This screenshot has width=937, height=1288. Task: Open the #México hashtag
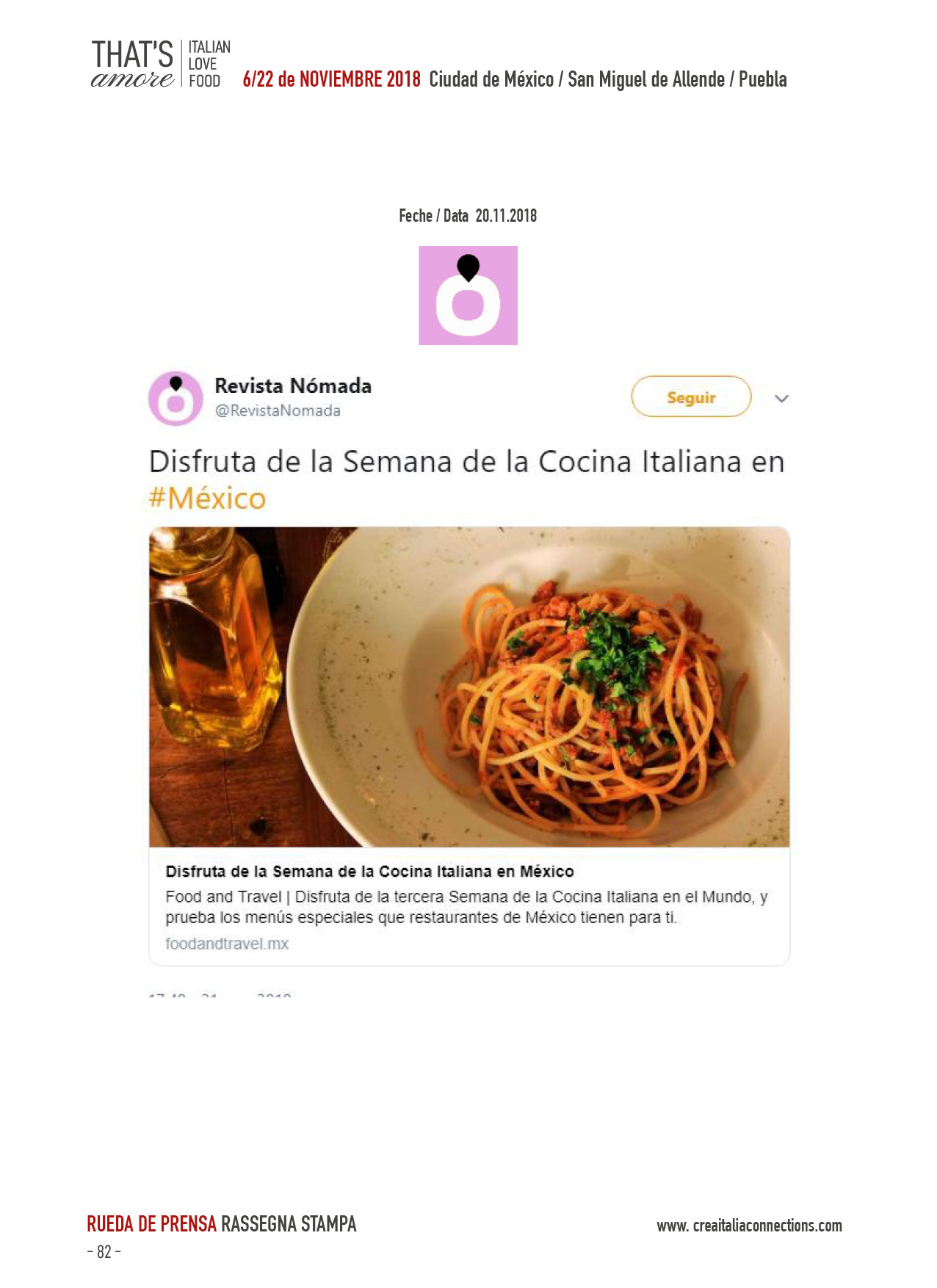click(x=207, y=498)
